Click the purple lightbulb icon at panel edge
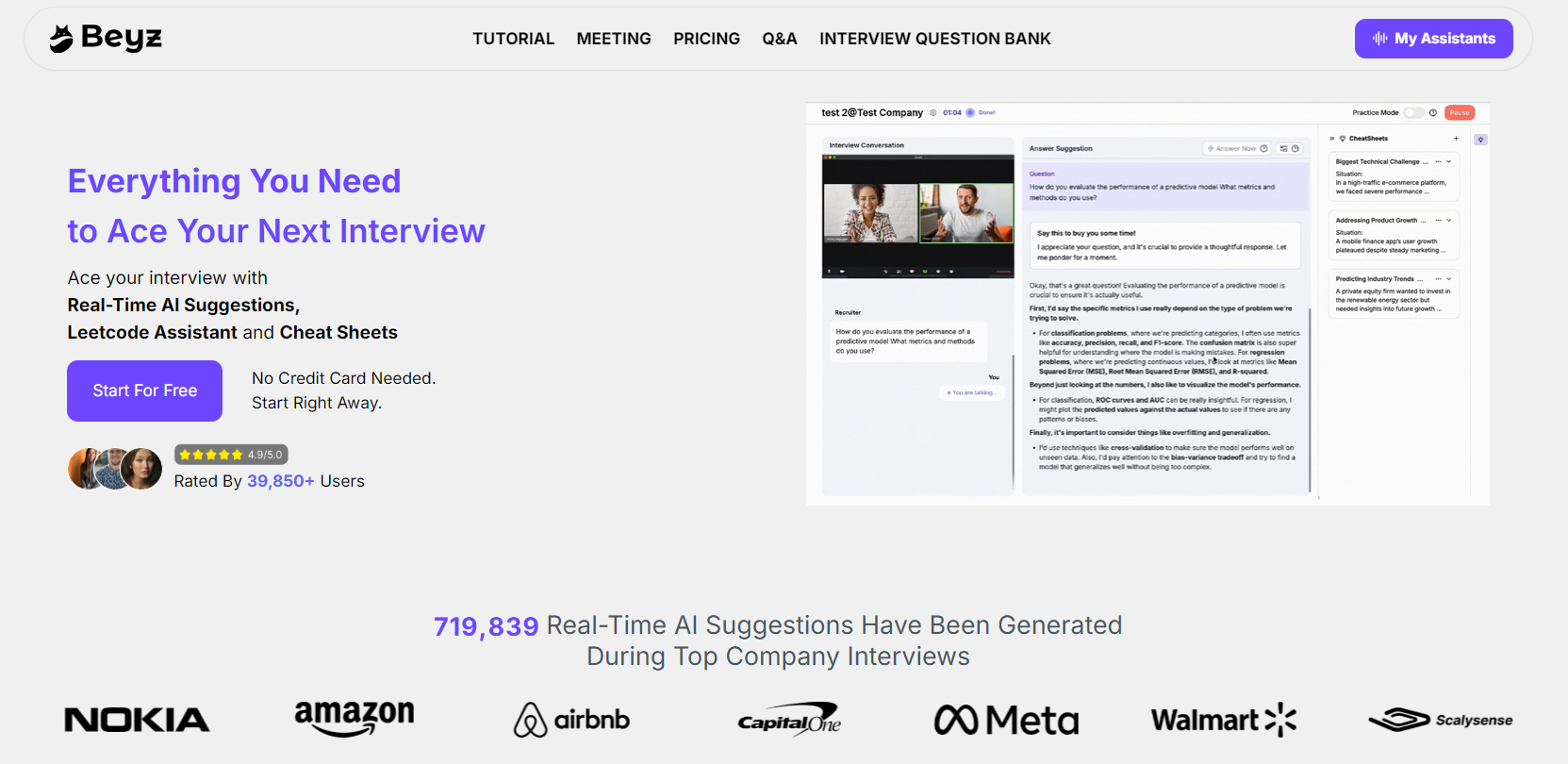 click(1481, 140)
